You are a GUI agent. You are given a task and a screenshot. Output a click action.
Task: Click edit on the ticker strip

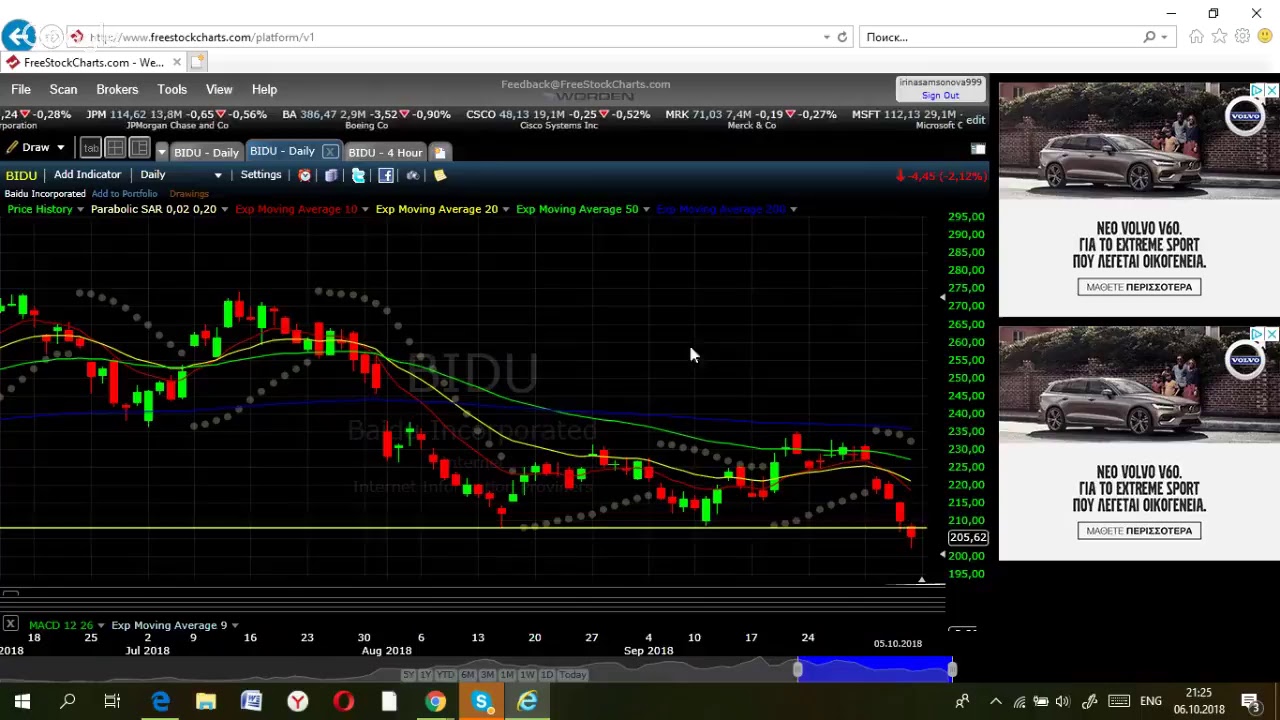click(975, 120)
